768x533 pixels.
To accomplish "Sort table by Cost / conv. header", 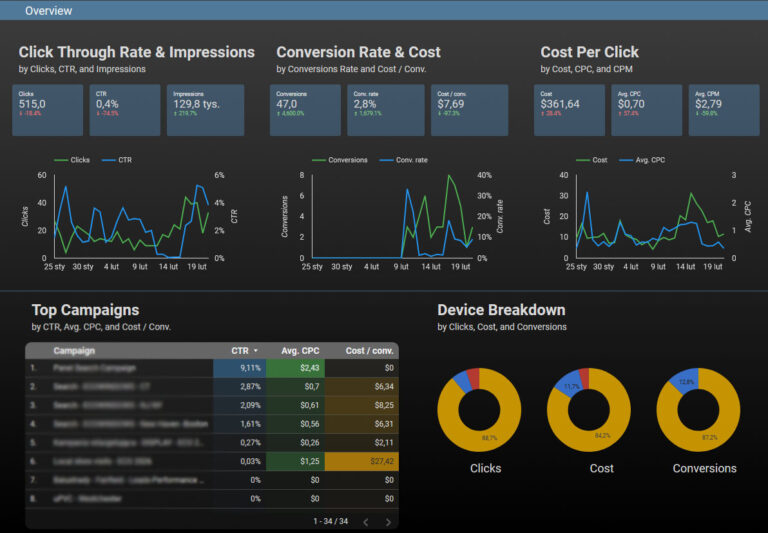I will (x=369, y=351).
